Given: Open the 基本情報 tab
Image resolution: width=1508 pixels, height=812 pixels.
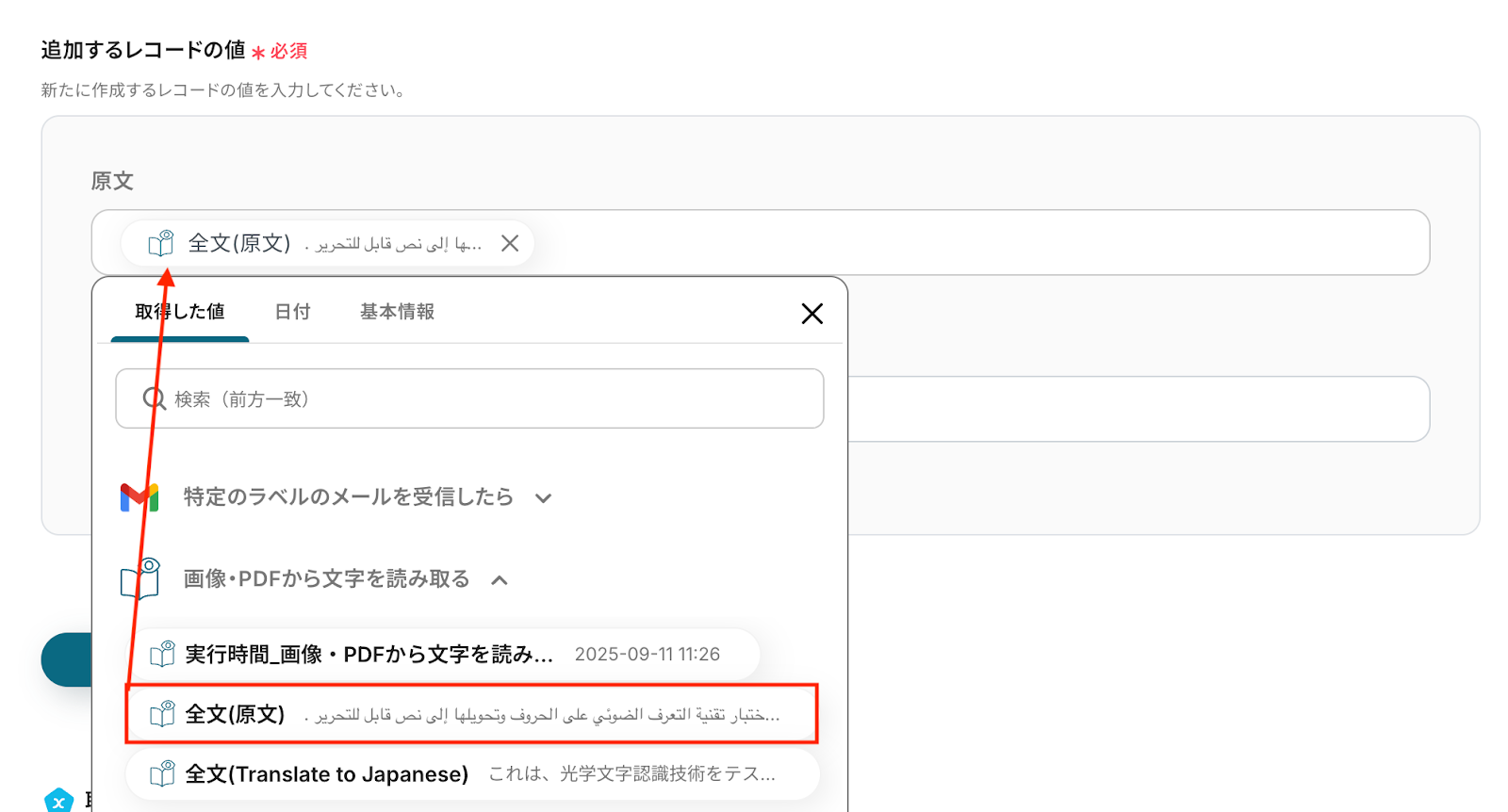Looking at the screenshot, I should pyautogui.click(x=397, y=312).
